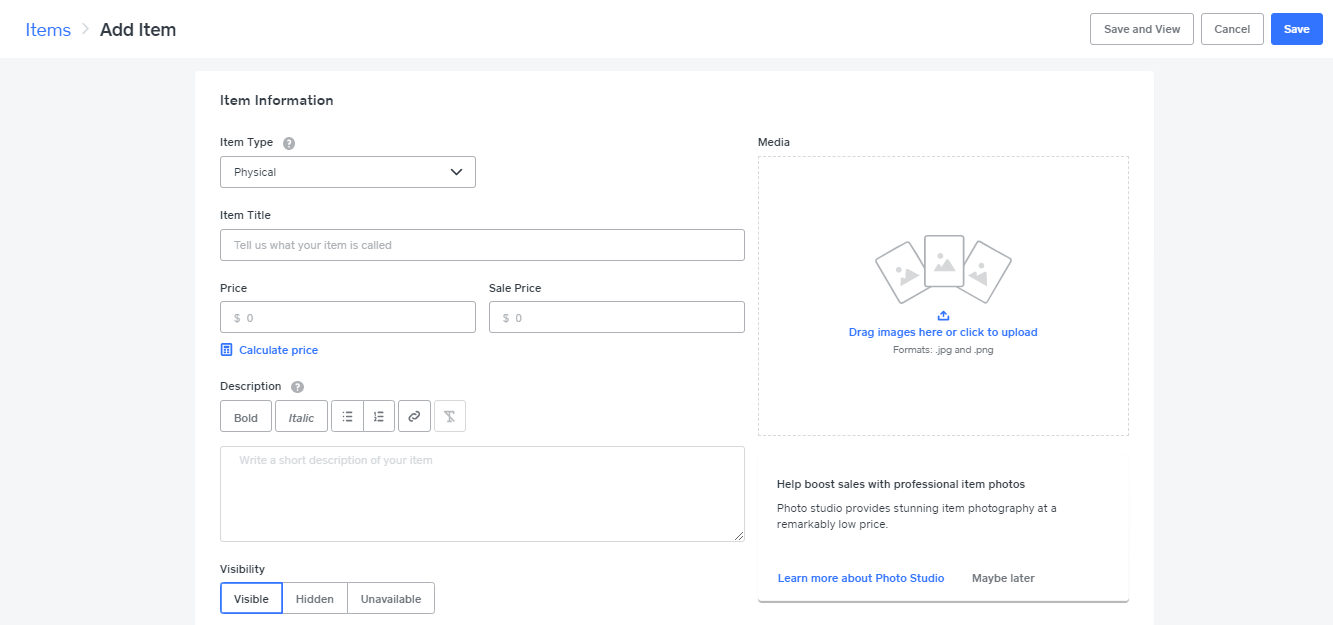Toggle Italic formatting in the description toolbar
The image size is (1333, 625).
(x=301, y=416)
